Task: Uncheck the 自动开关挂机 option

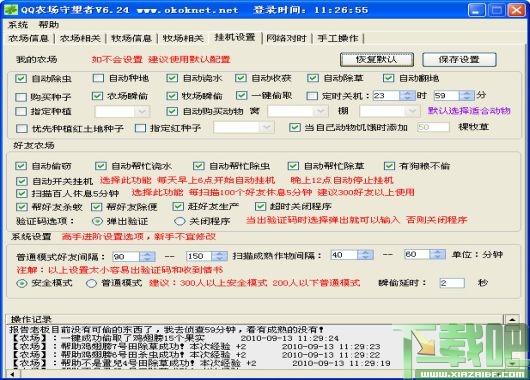Action: tap(22, 181)
